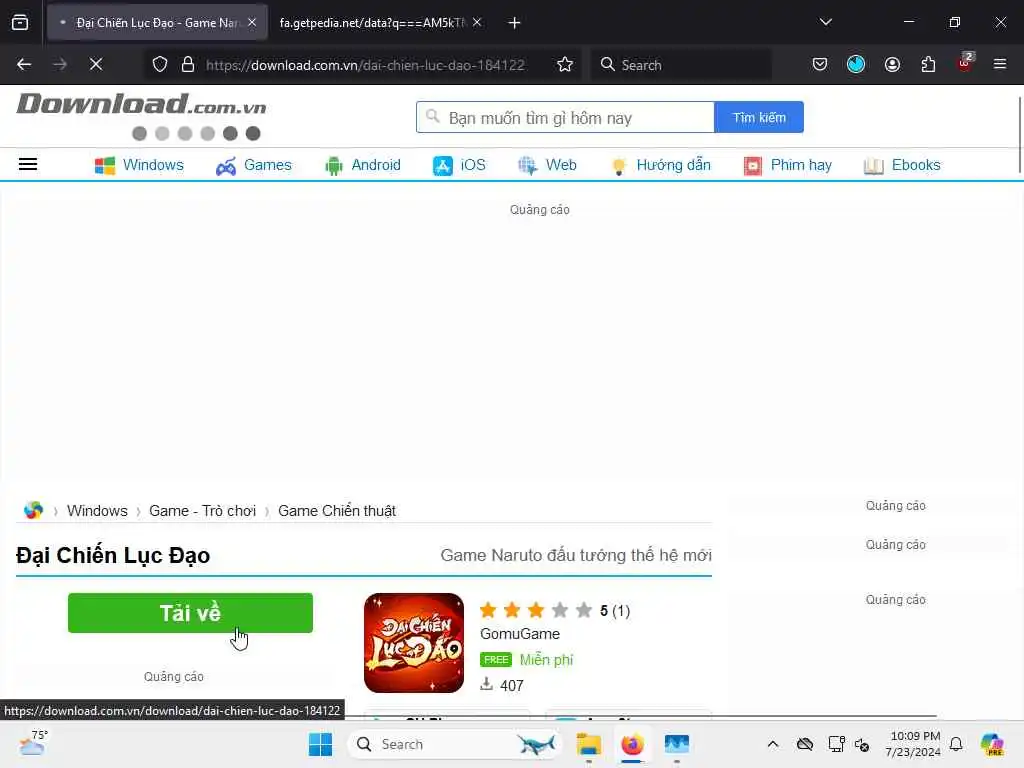Image resolution: width=1024 pixels, height=768 pixels.
Task: Click the Đại Chiến Lục Đạo heading
Action: pyautogui.click(x=113, y=556)
